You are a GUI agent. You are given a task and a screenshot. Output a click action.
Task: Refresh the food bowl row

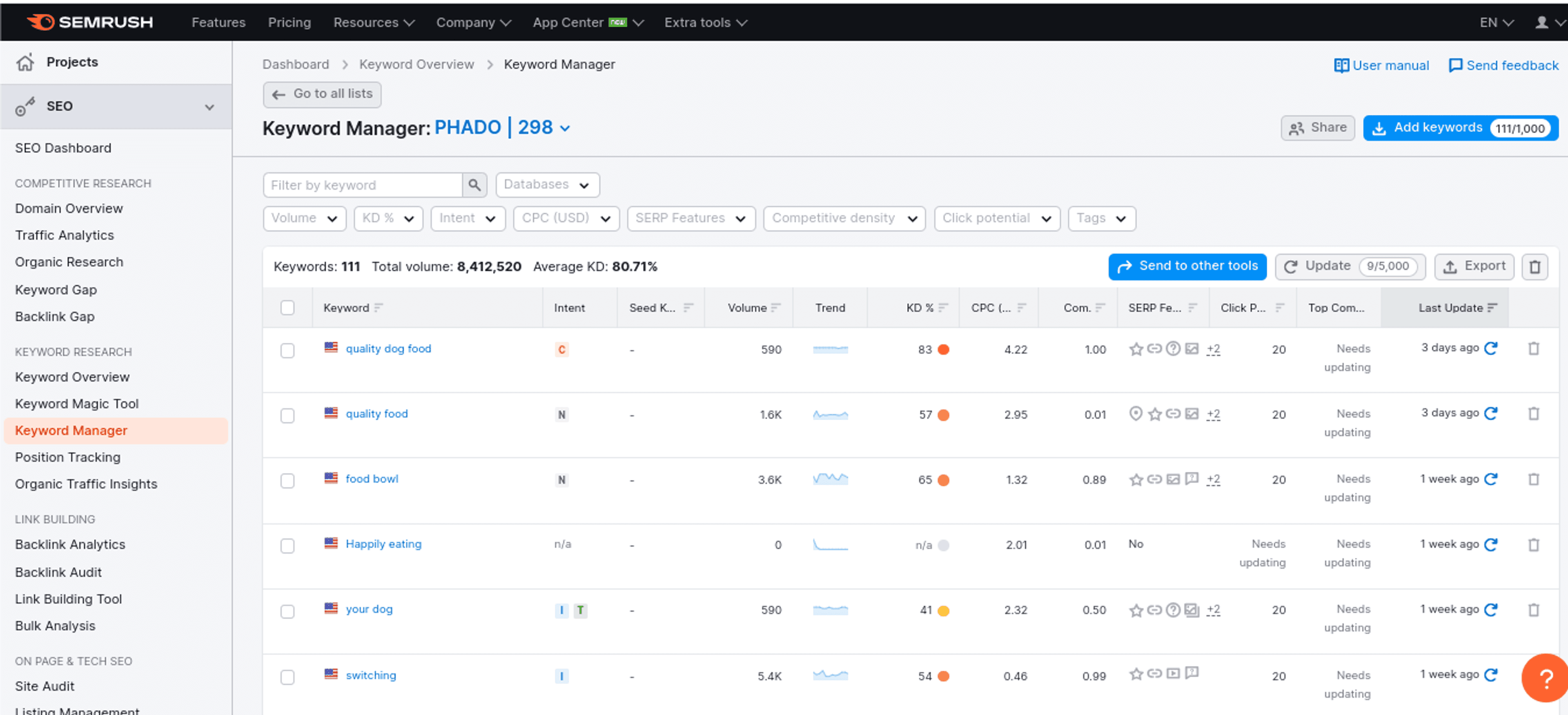1491,479
